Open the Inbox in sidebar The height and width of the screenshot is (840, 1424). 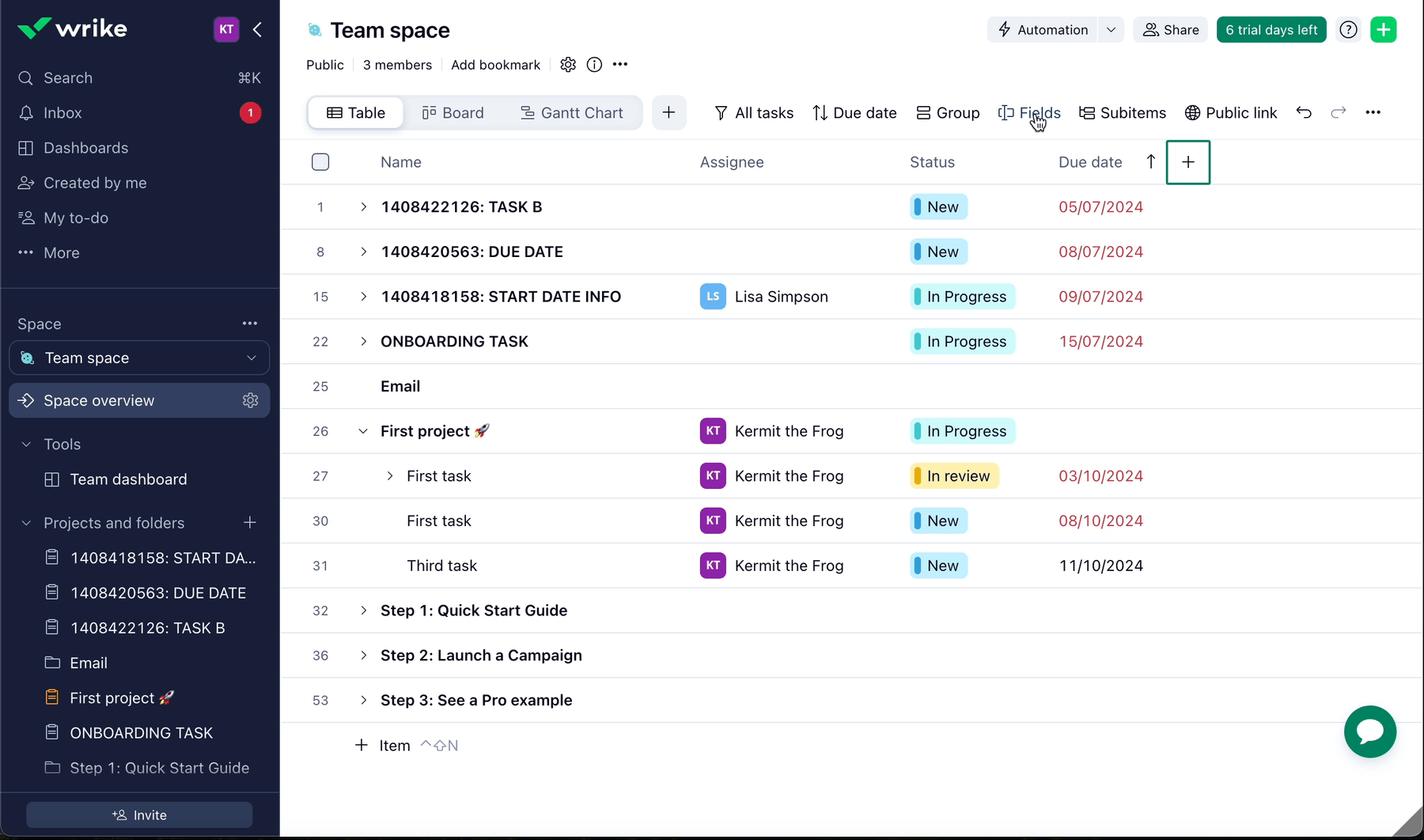coord(62,113)
